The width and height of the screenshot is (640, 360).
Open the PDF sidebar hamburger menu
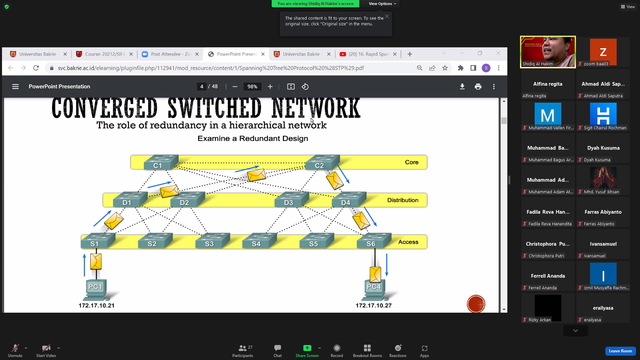click(x=16, y=87)
